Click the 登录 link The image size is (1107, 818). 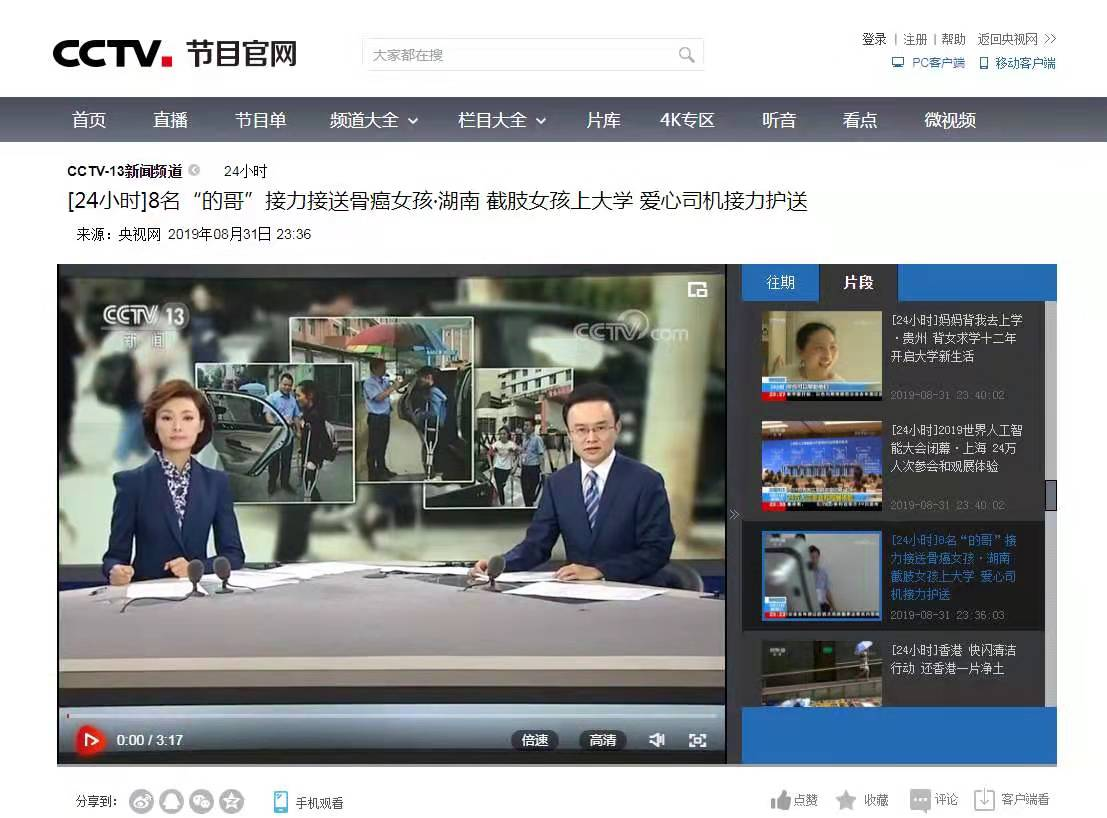click(x=874, y=39)
